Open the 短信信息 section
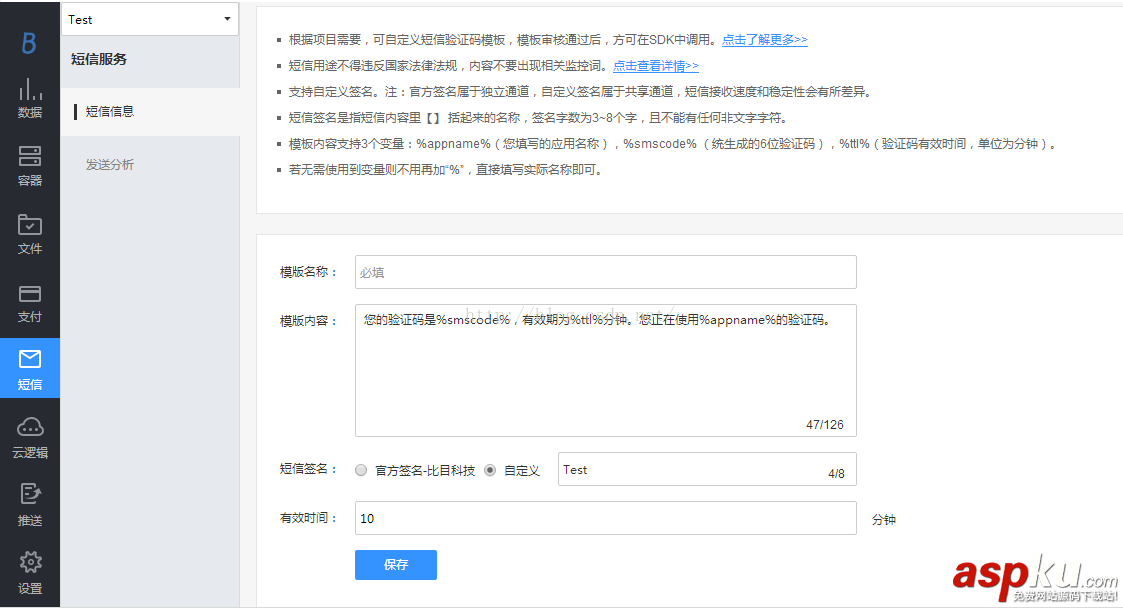This screenshot has height=608, width=1123. 113,110
